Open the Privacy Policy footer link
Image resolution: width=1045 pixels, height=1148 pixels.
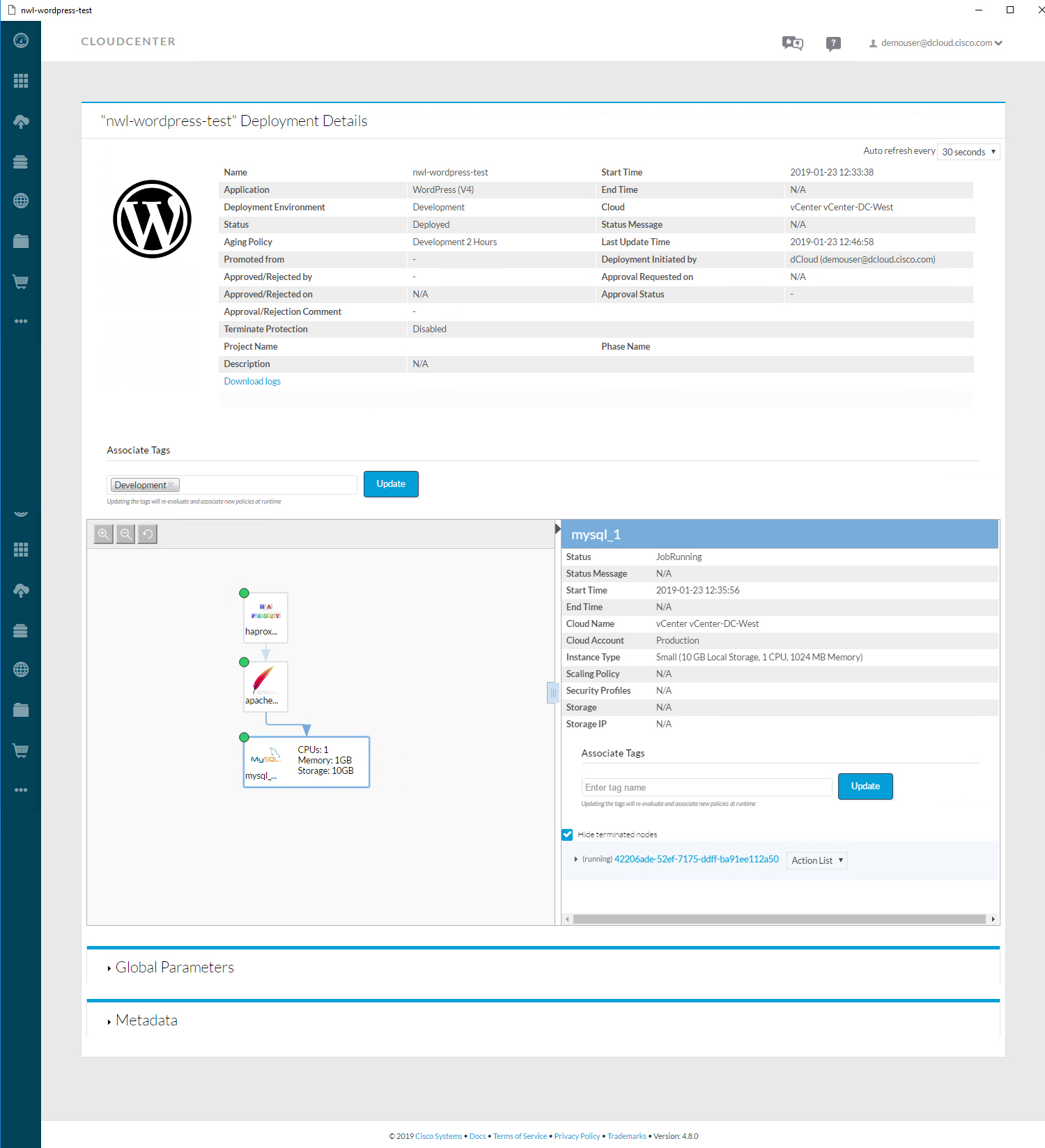(x=577, y=1136)
